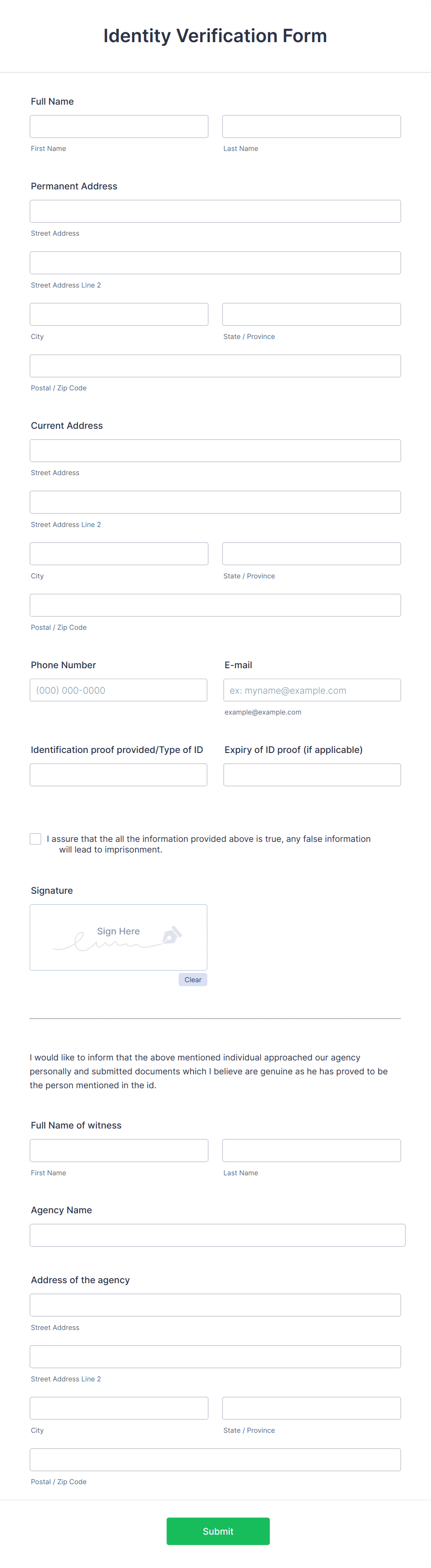Viewport: 431px width, 1568px height.
Task: Select Street Address Line 2 under Permanent Address
Action: pyautogui.click(x=215, y=263)
